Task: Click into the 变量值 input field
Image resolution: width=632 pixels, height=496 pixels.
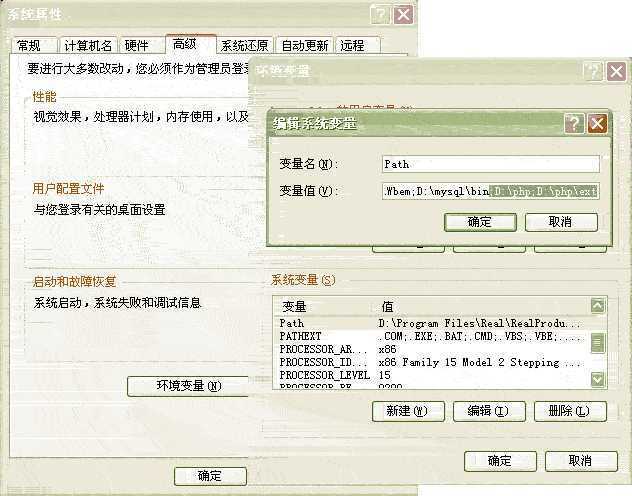Action: [x=491, y=191]
